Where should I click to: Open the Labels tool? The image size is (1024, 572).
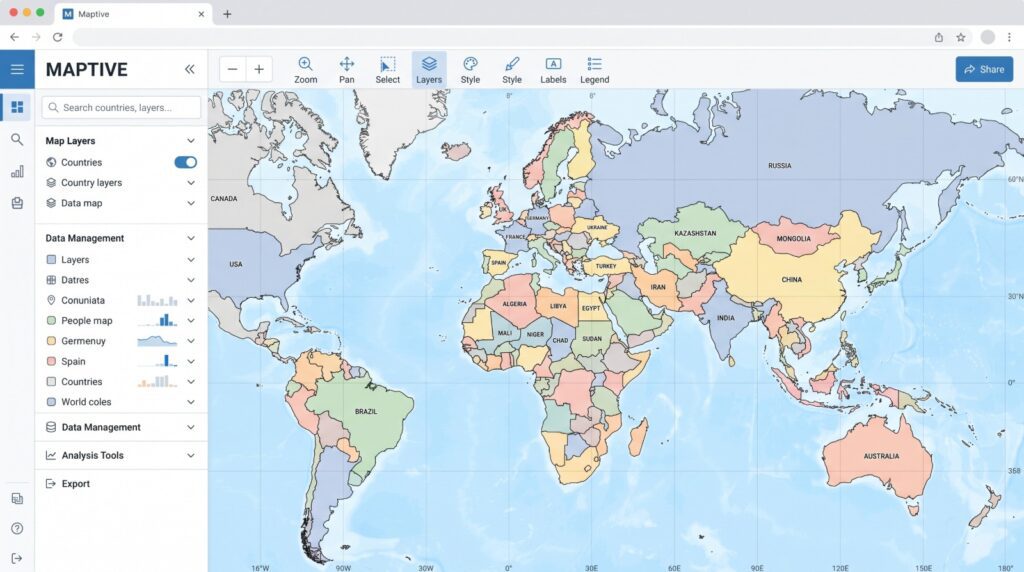(x=553, y=70)
